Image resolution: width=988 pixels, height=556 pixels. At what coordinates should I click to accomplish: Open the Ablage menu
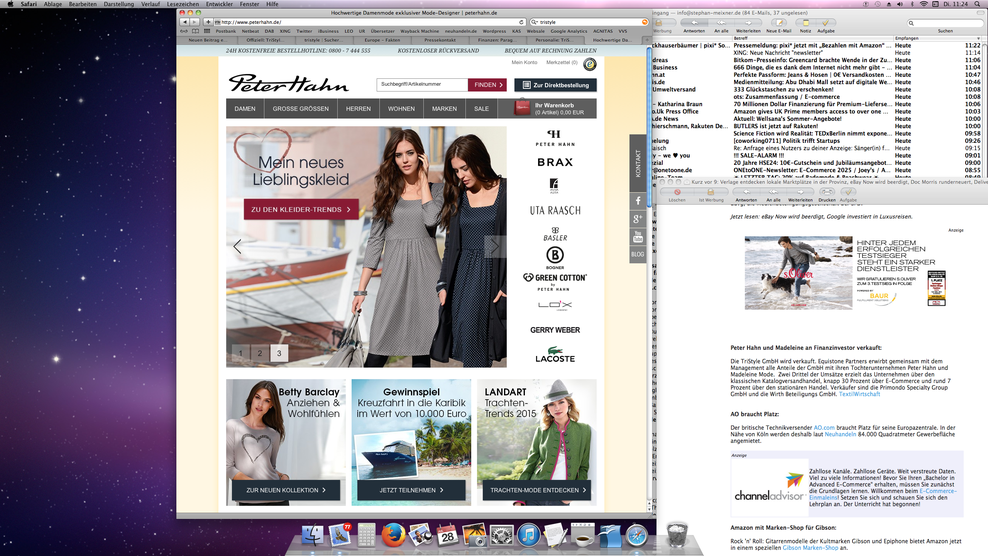click(x=52, y=4)
